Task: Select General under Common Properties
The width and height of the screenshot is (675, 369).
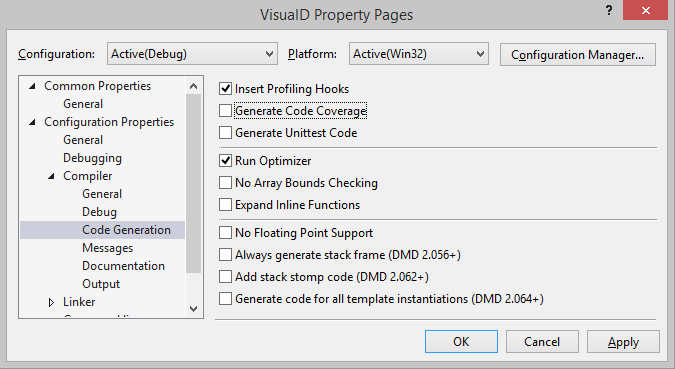Action: point(83,104)
